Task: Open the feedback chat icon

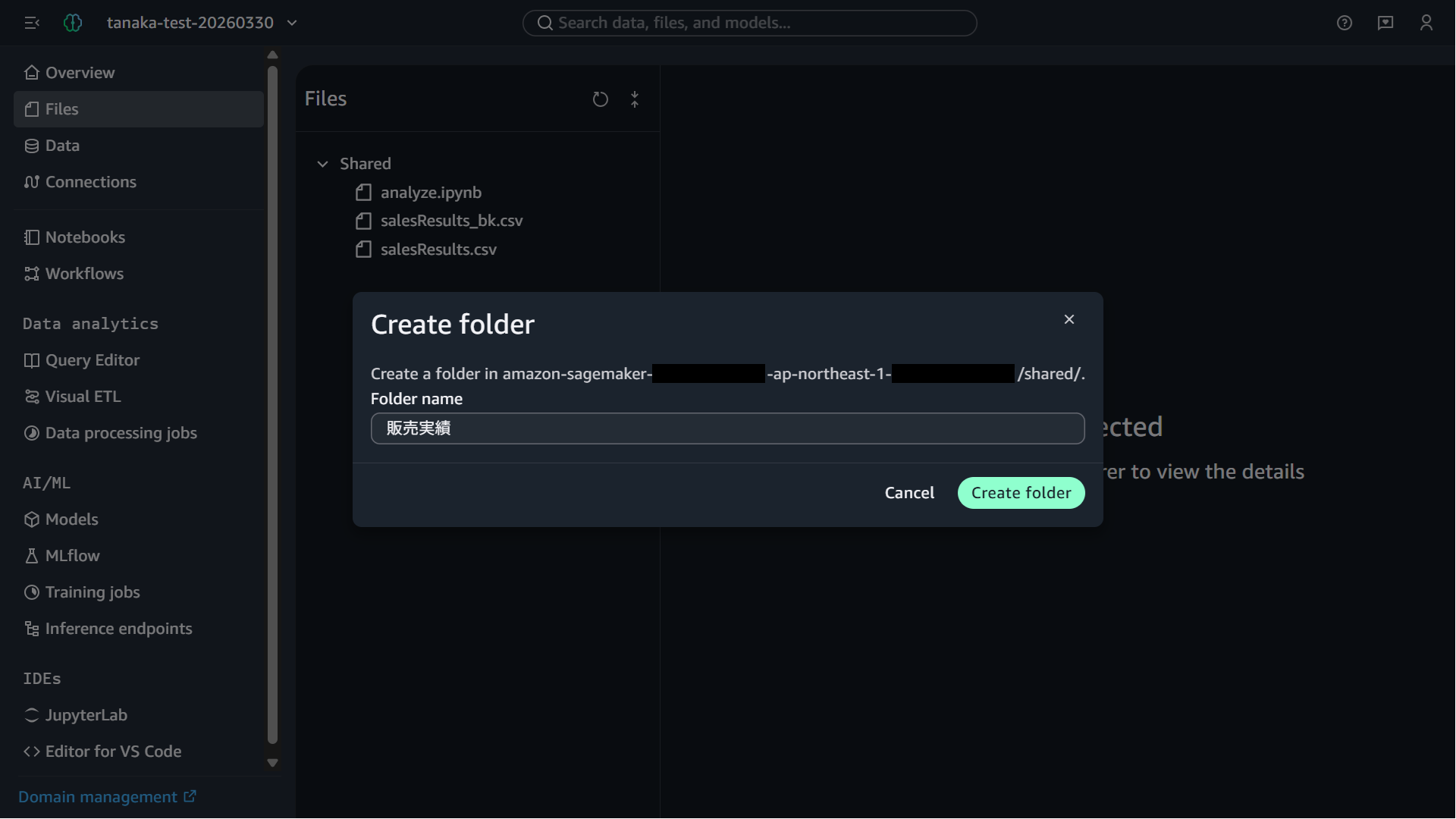Action: (1385, 23)
